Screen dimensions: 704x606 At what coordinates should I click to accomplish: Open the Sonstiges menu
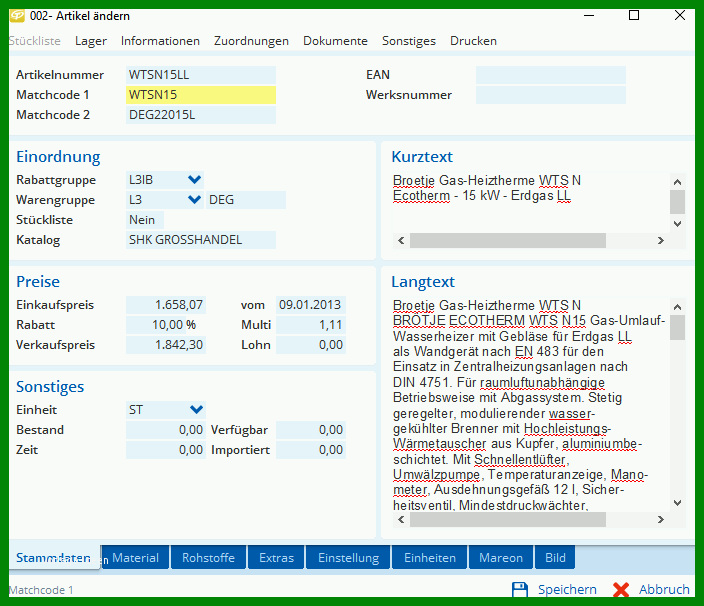(409, 41)
